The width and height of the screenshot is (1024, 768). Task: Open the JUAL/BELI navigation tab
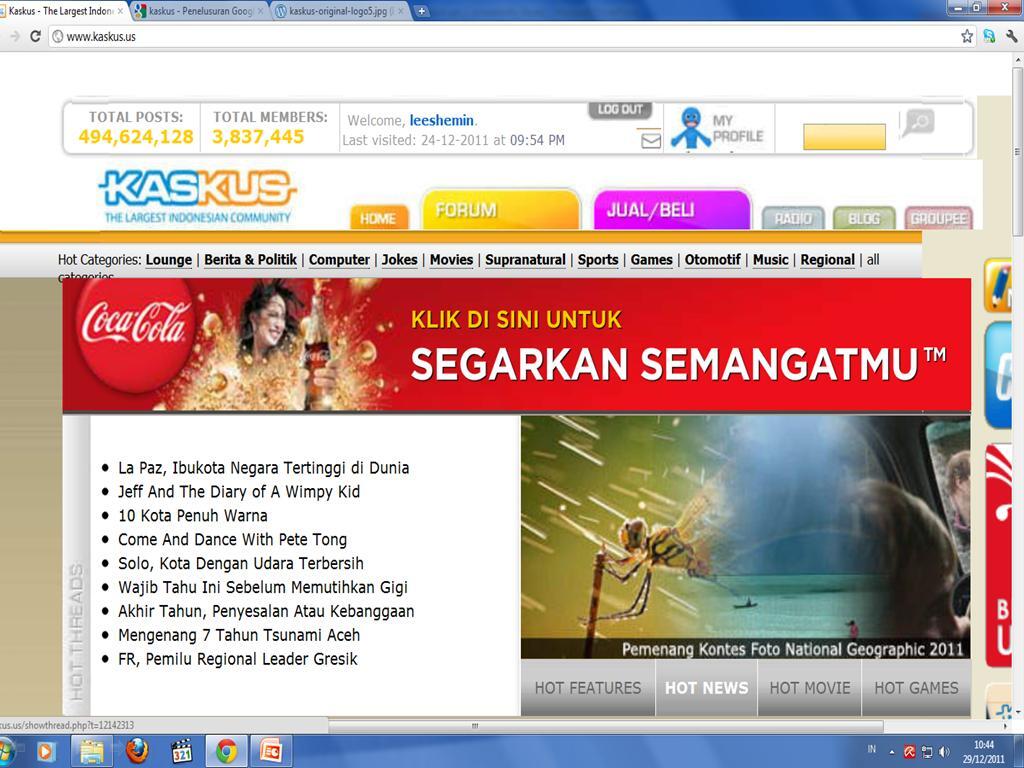pyautogui.click(x=671, y=210)
